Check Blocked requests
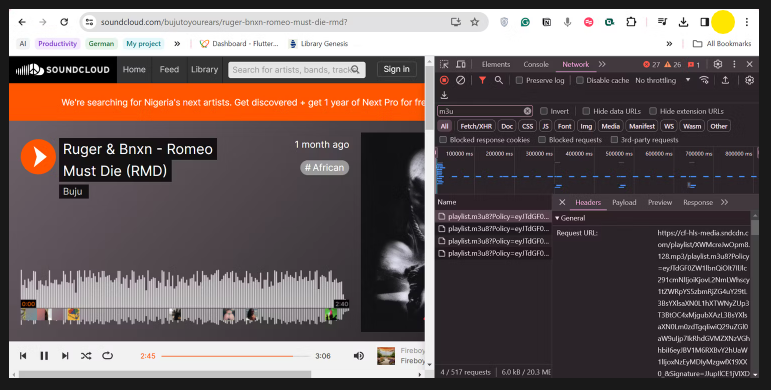The width and height of the screenshot is (771, 390). coord(542,140)
